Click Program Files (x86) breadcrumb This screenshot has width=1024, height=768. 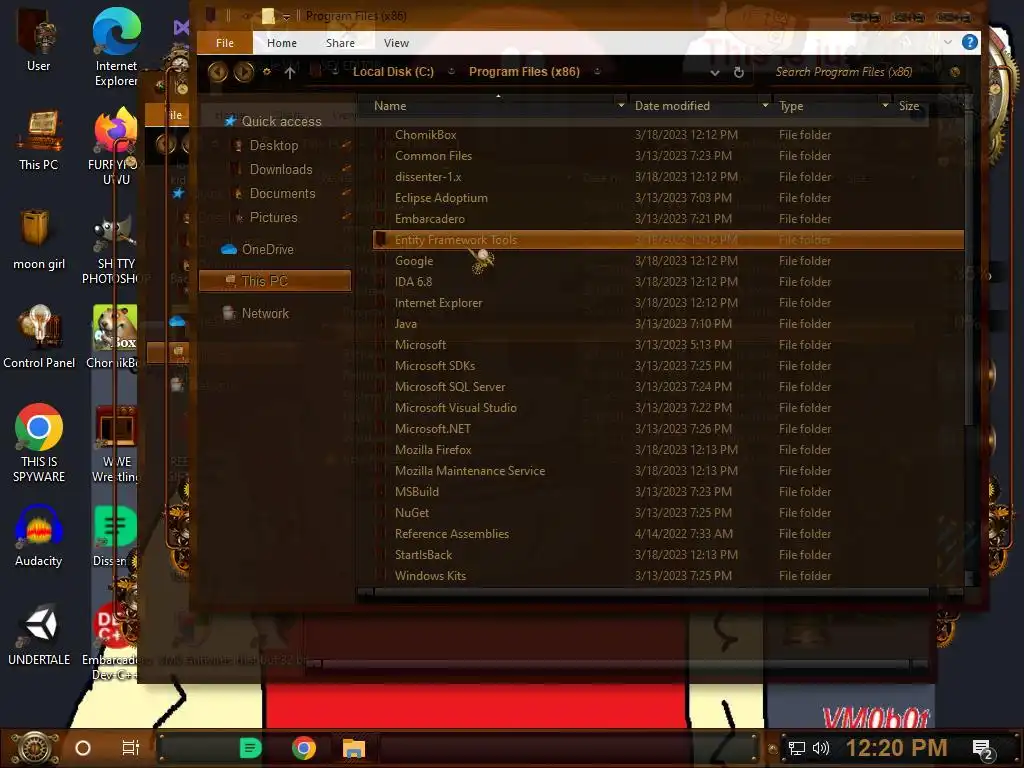pyautogui.click(x=524, y=72)
